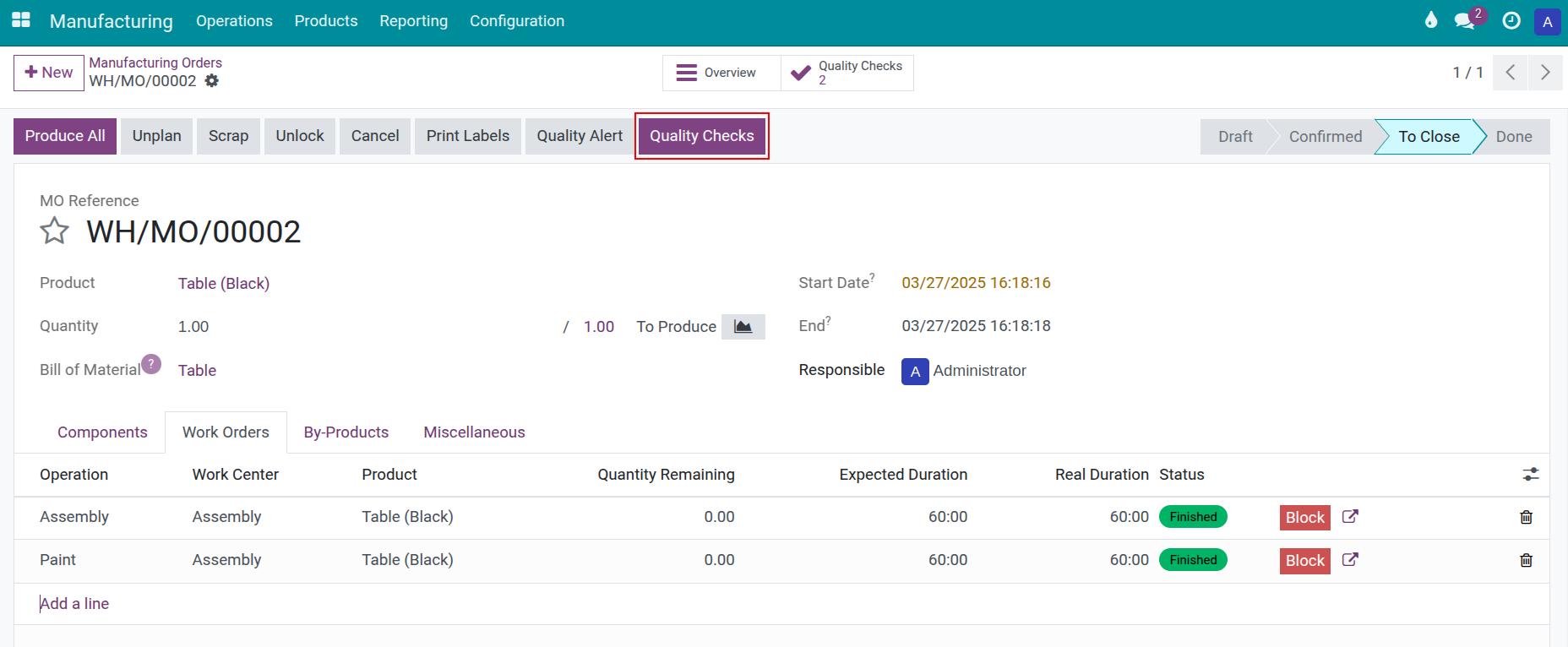The image size is (1568, 647).
Task: Click the Unplan button
Action: (156, 136)
